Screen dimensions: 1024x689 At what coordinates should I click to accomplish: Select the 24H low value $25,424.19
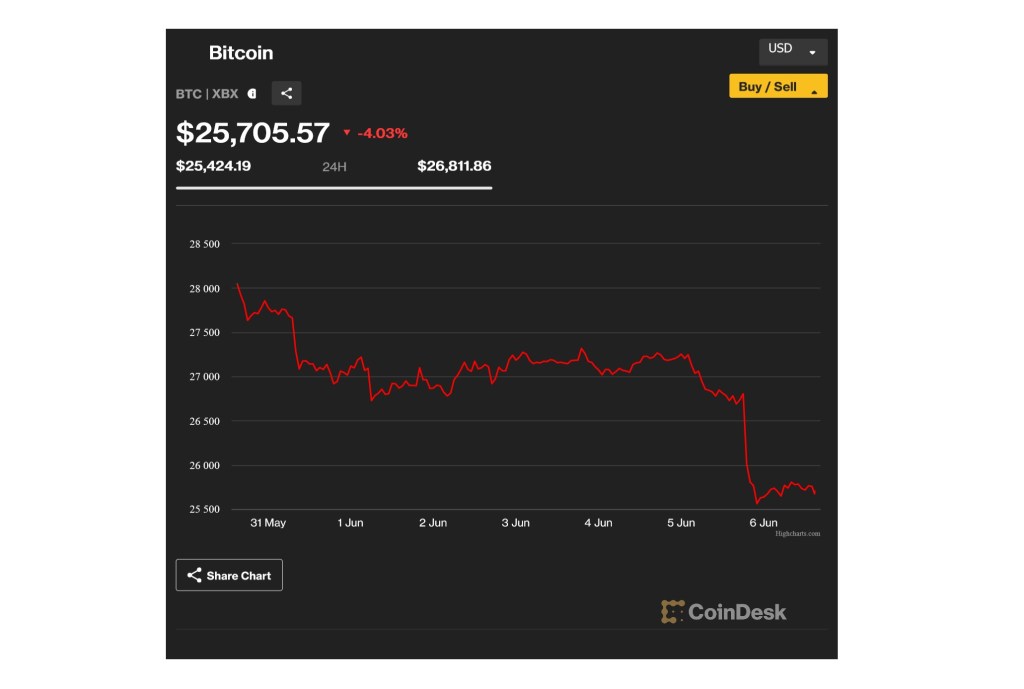213,166
